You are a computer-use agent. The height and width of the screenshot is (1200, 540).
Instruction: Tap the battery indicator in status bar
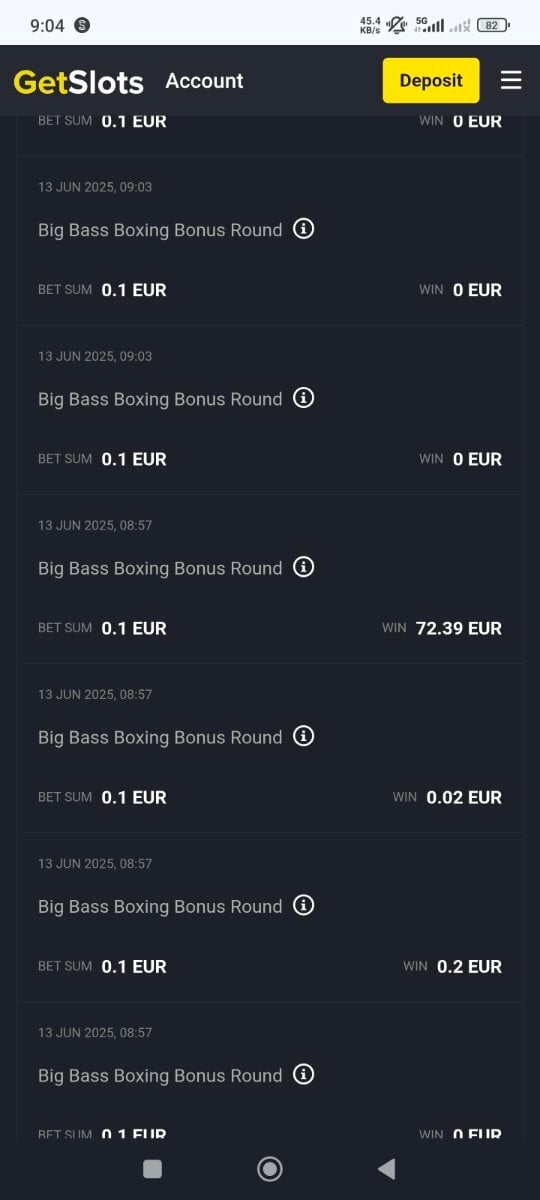click(493, 25)
